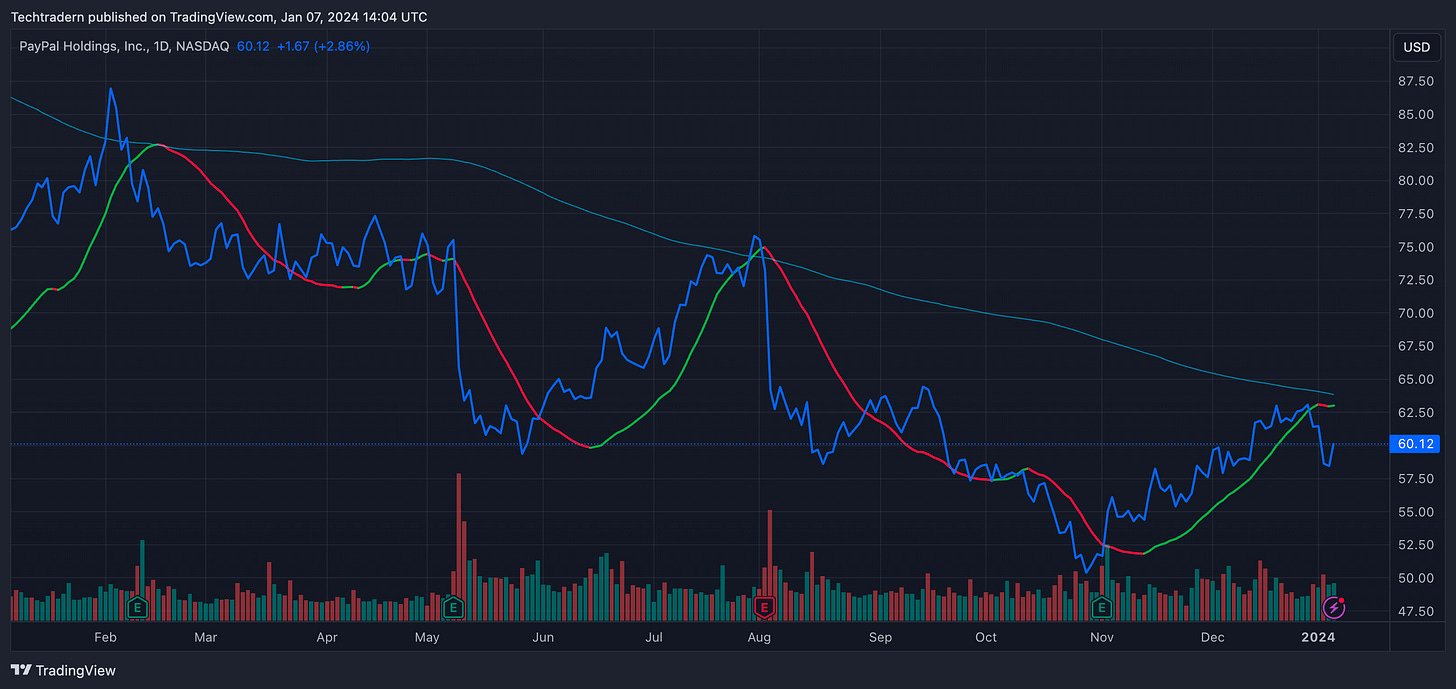
Task: Click the TradingView logo at bottom left
Action: (x=63, y=670)
